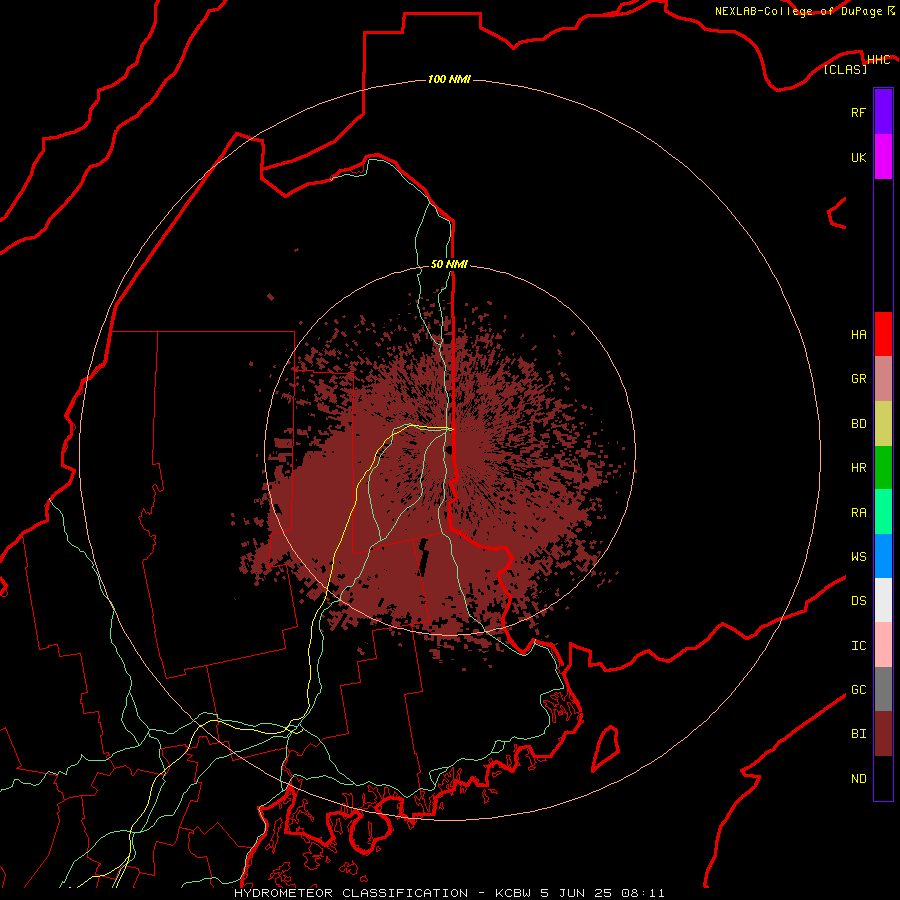This screenshot has height=900, width=900.
Task: Click the HYDROMETEOR CLASSIFICATION title text
Action: point(351,893)
